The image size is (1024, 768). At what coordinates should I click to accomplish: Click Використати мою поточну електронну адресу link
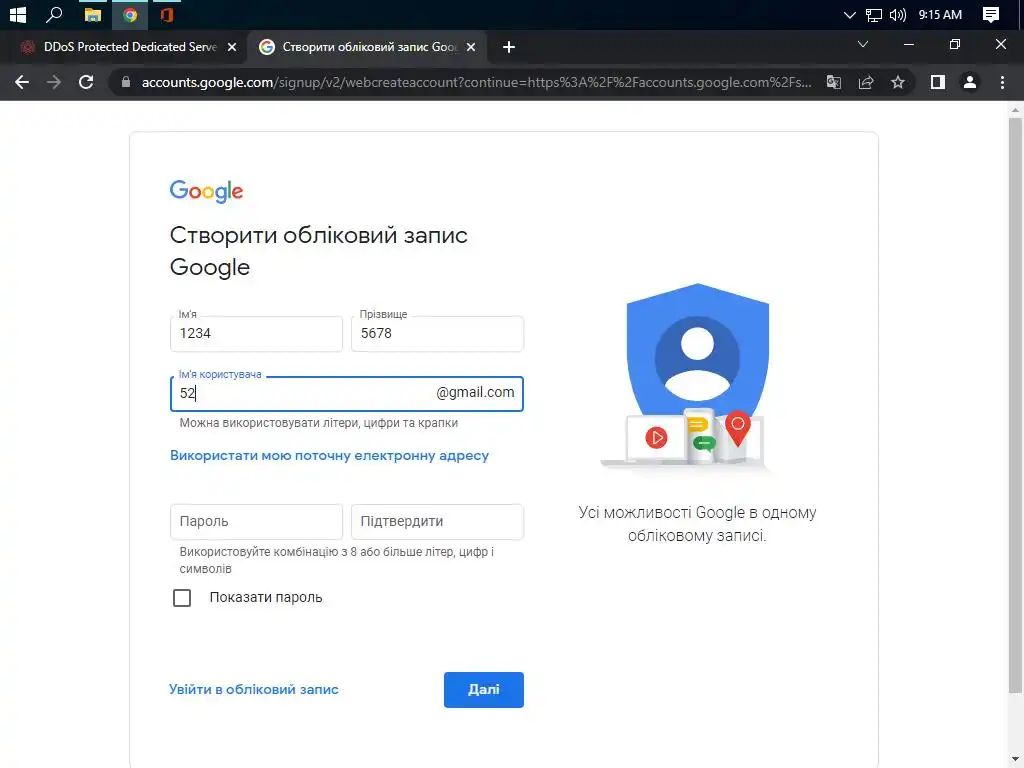329,456
